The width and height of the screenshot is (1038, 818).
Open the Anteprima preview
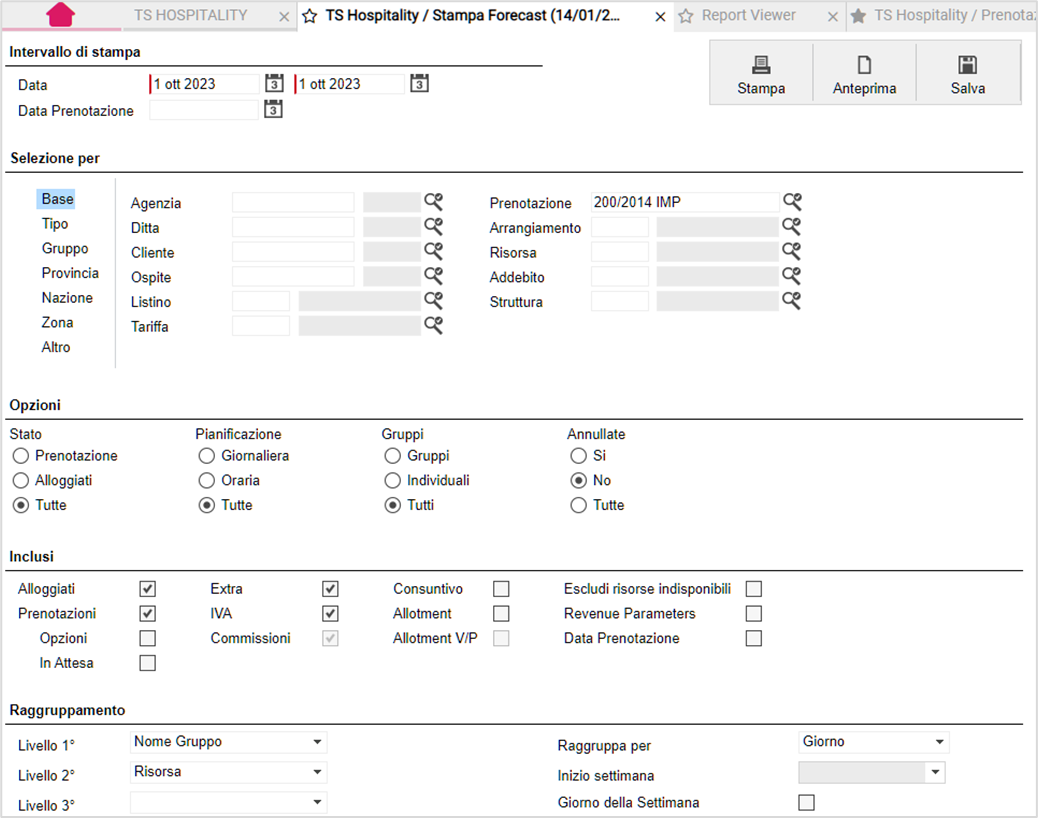coord(865,74)
